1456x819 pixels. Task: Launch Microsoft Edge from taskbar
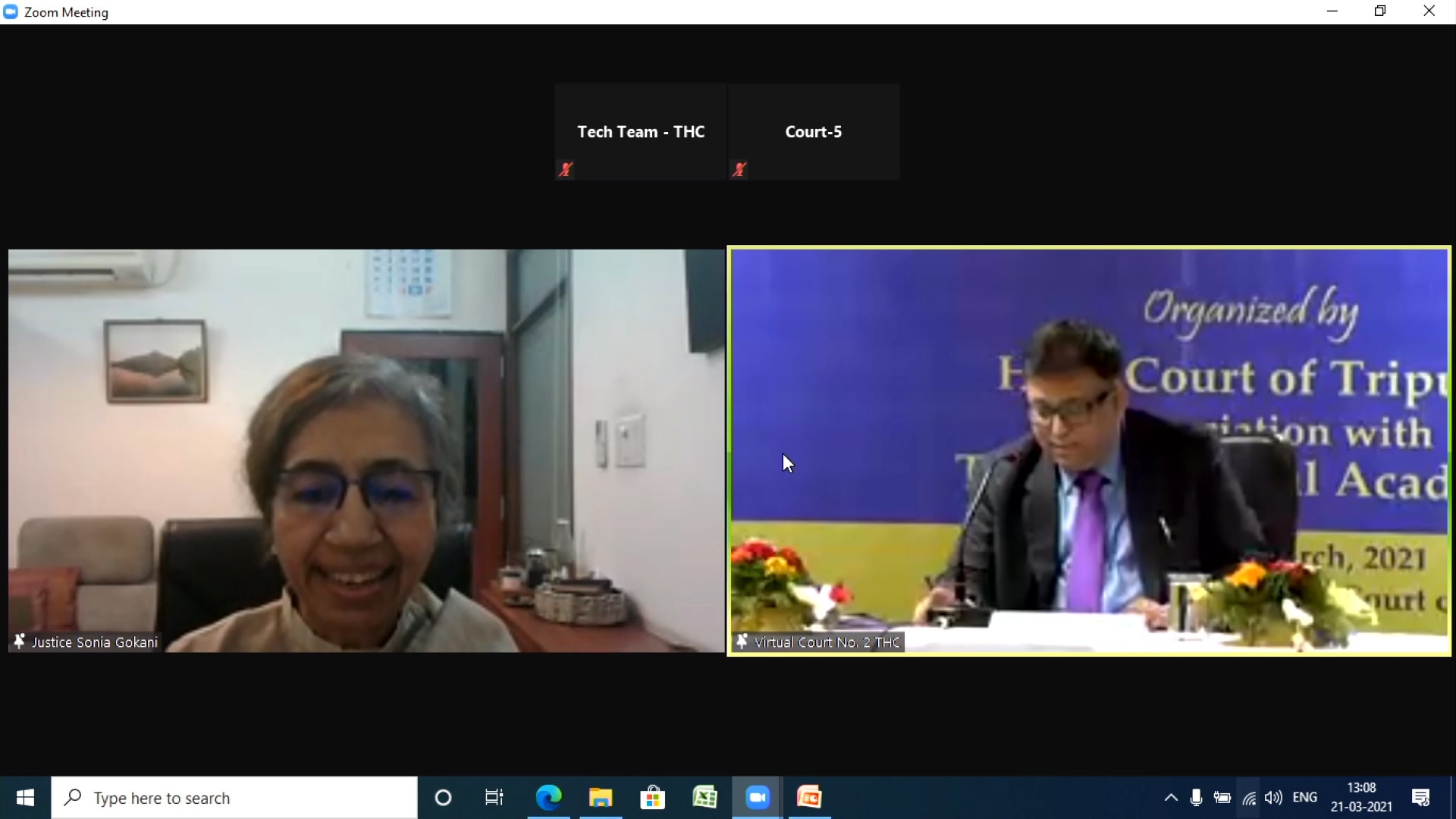point(548,798)
